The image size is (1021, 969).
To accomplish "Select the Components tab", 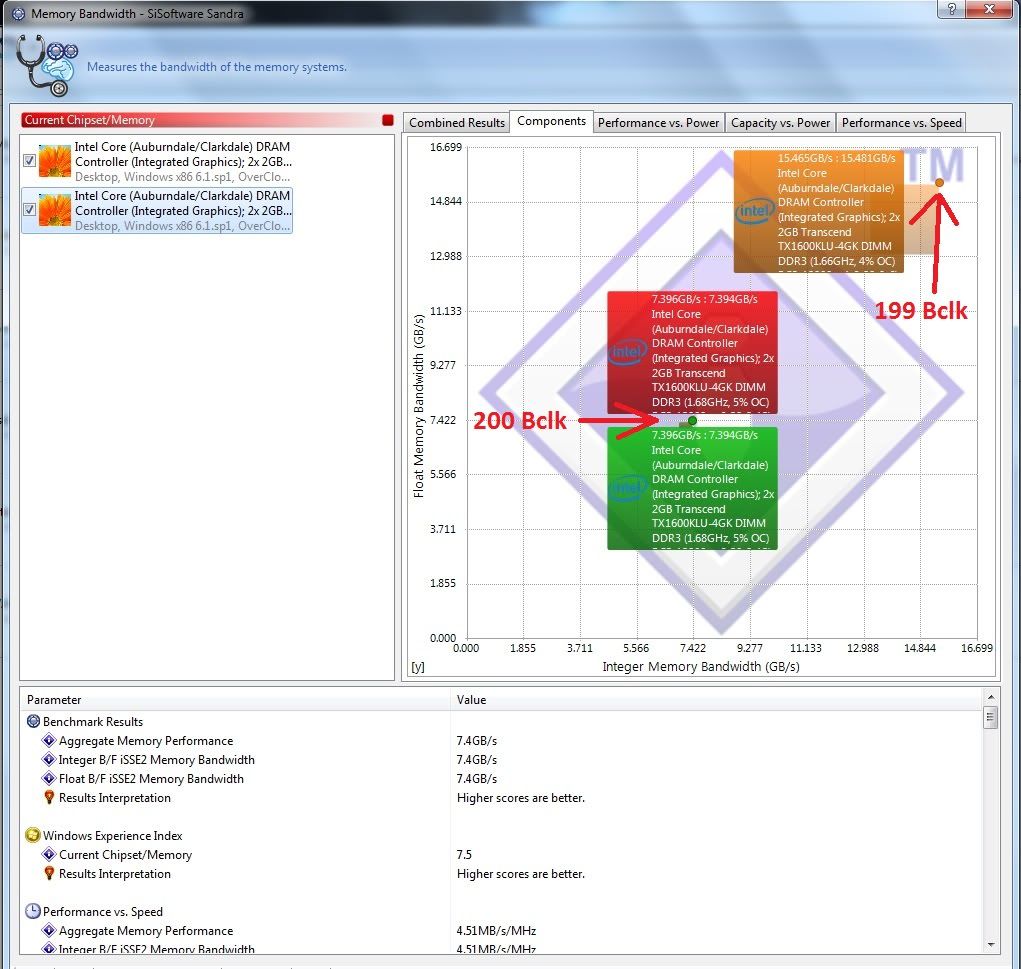I will (x=551, y=121).
